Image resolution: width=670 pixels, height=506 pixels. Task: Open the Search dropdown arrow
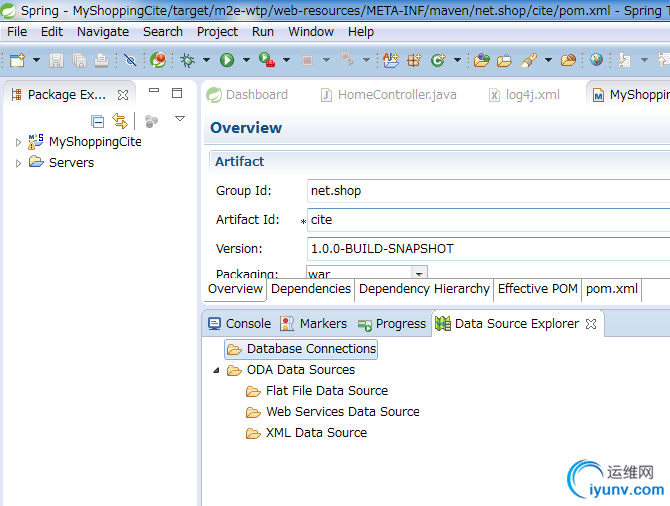[x=548, y=60]
